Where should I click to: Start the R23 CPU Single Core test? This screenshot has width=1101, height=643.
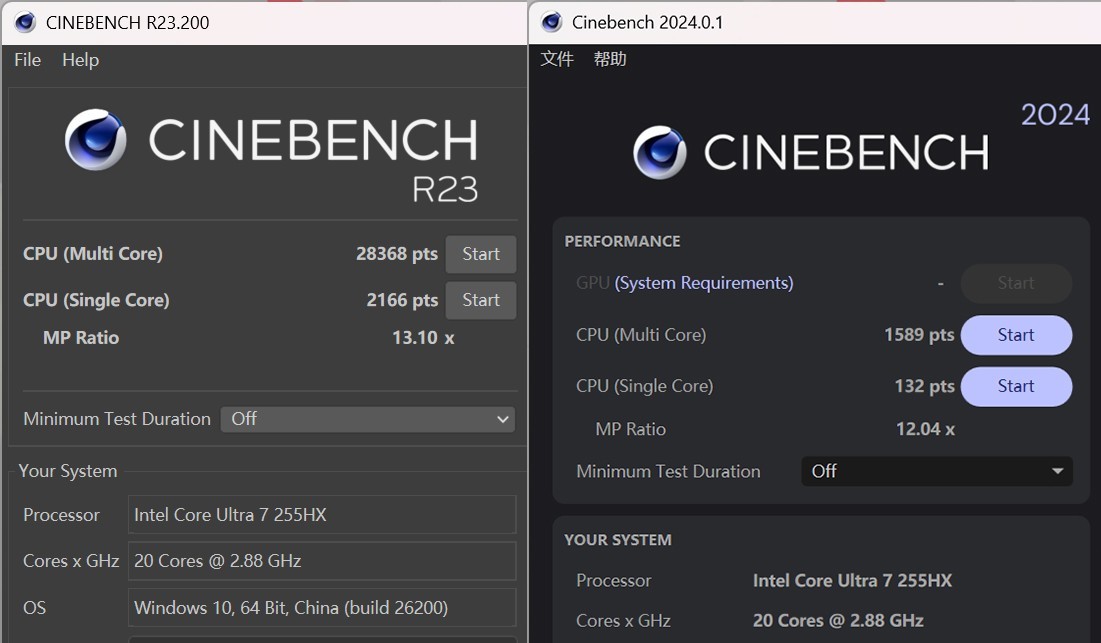[481, 300]
